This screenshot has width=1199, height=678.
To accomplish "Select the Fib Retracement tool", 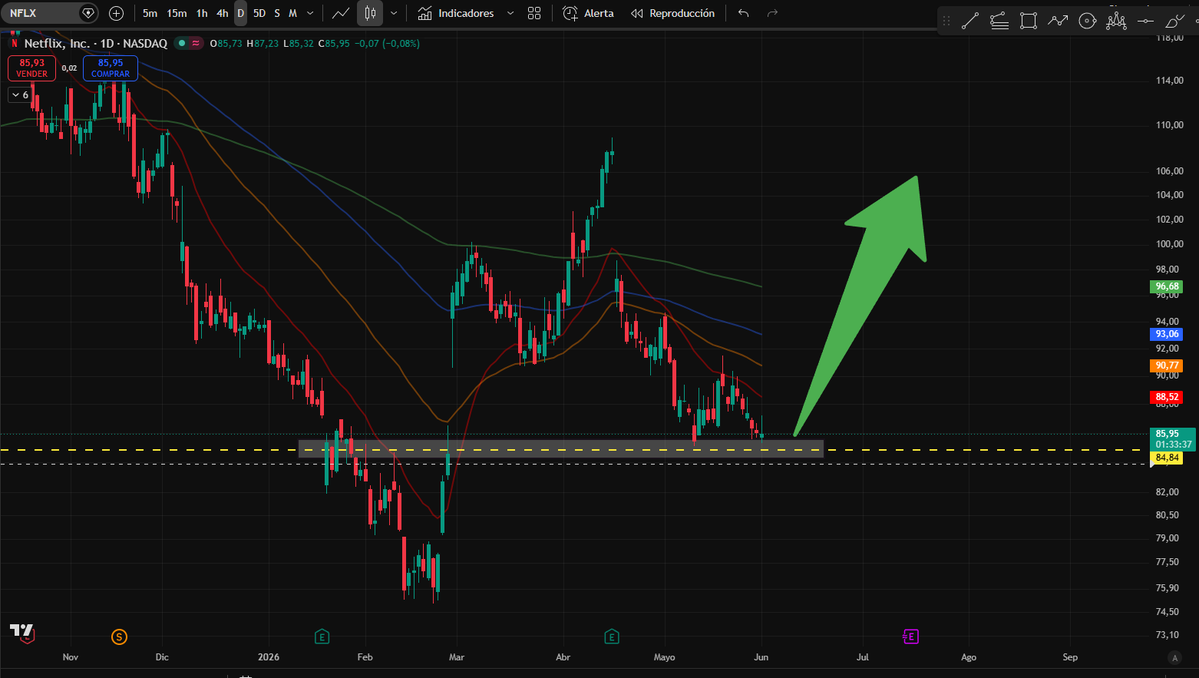I will point(999,21).
